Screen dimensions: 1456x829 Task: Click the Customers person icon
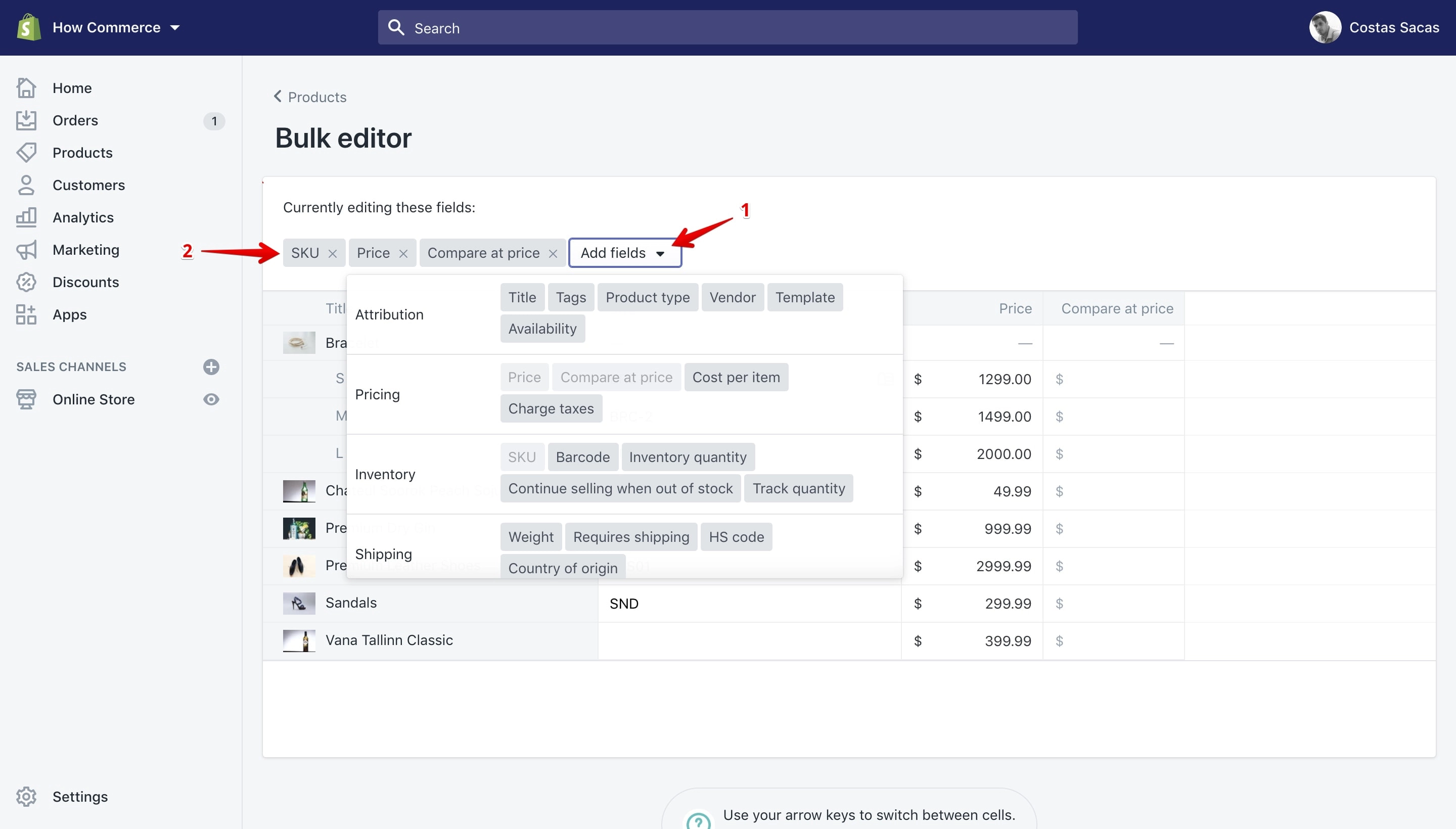coord(26,185)
